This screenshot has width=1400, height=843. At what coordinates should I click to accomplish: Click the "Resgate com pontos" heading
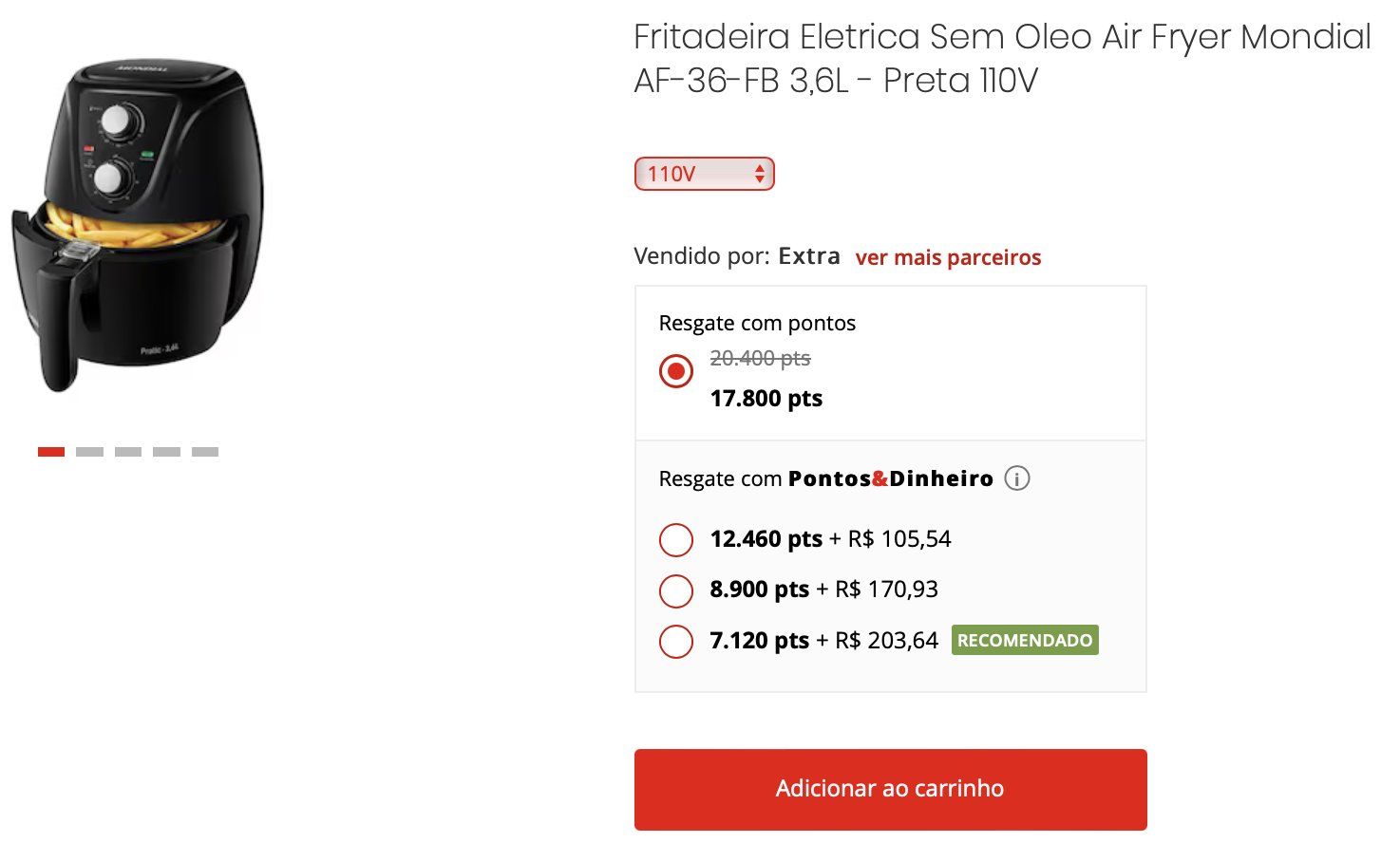(x=757, y=323)
